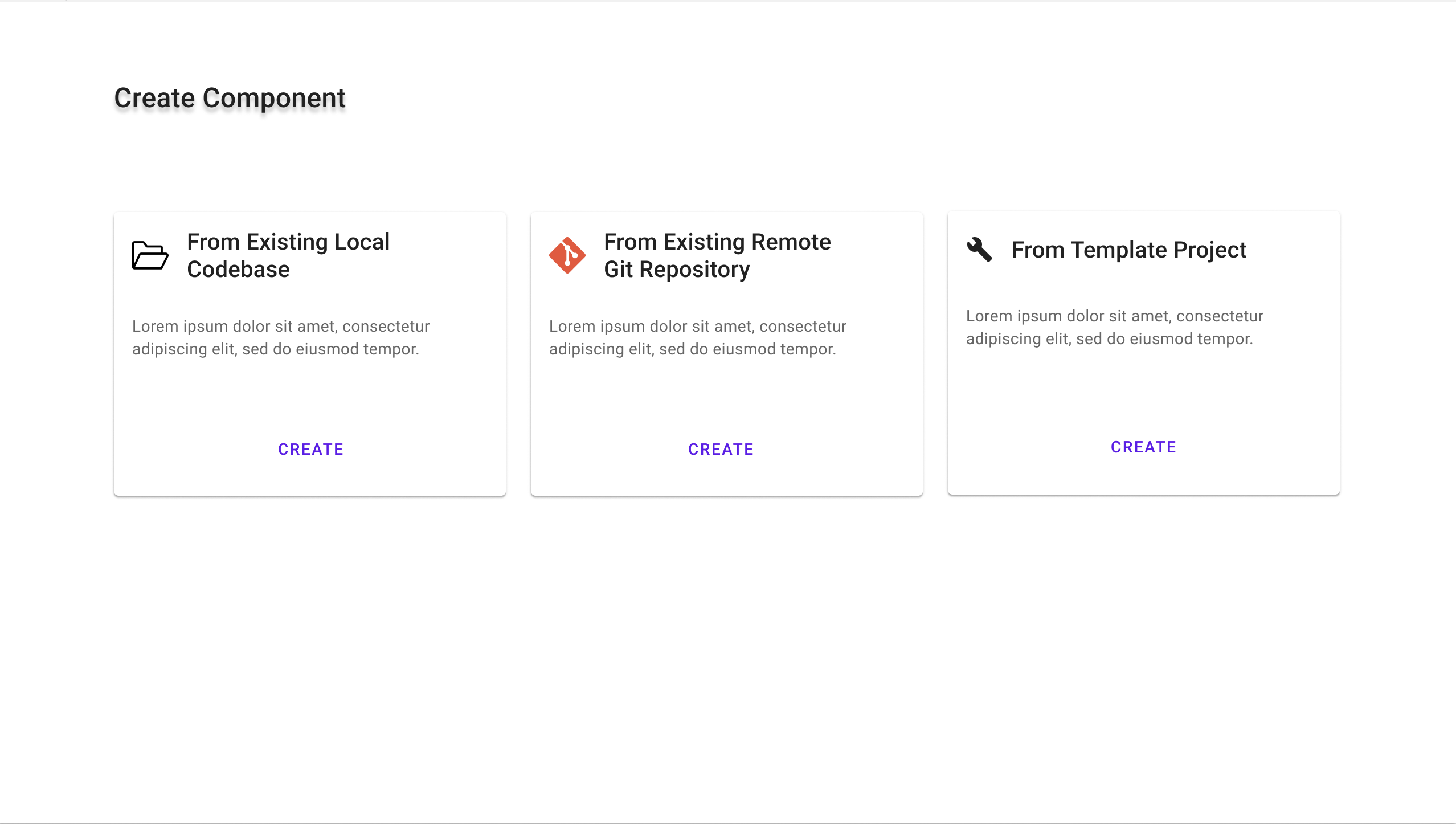
Task: Create component from existing remote Git repository
Action: pos(721,449)
